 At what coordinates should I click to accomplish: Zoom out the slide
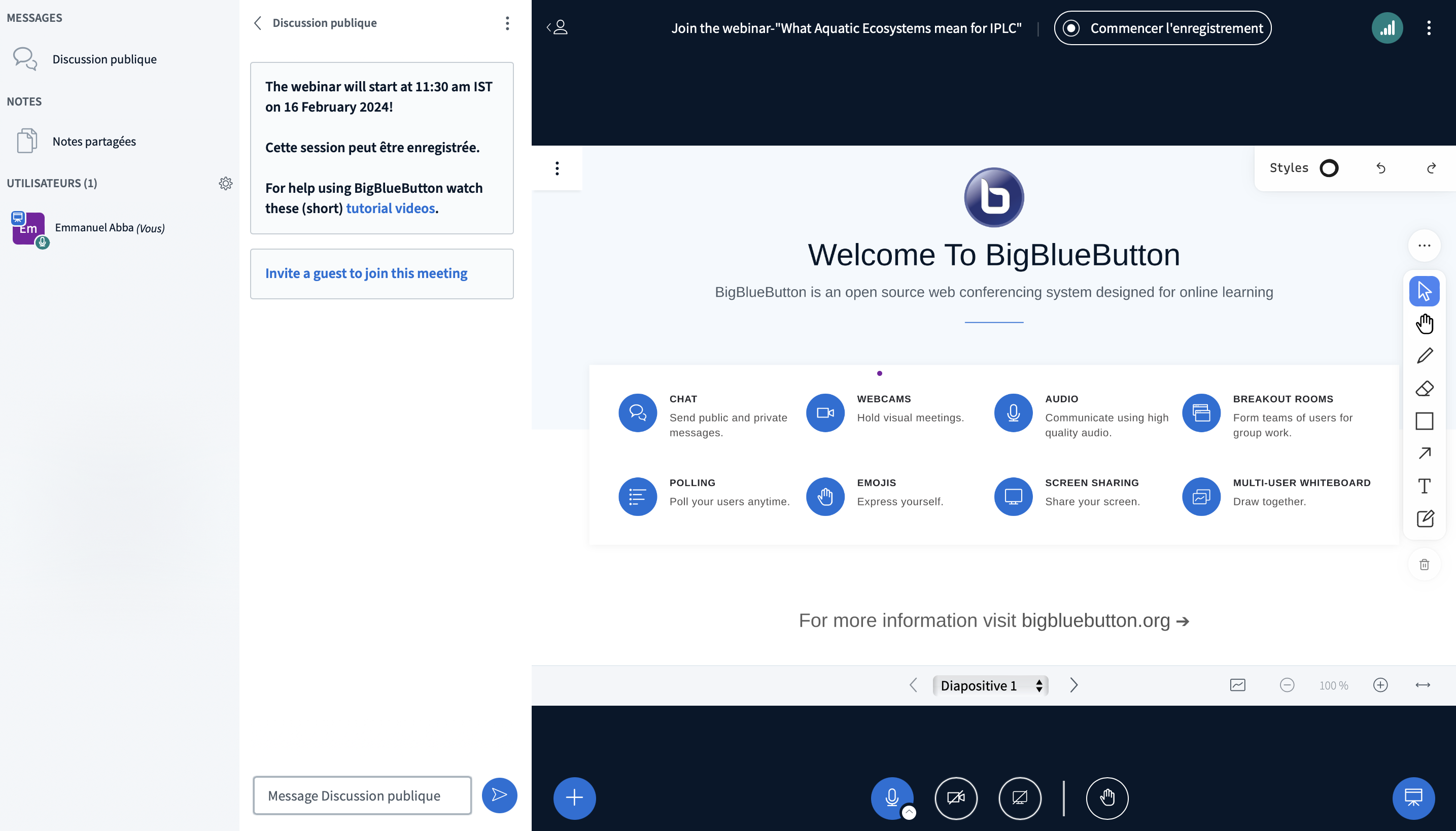pos(1287,685)
